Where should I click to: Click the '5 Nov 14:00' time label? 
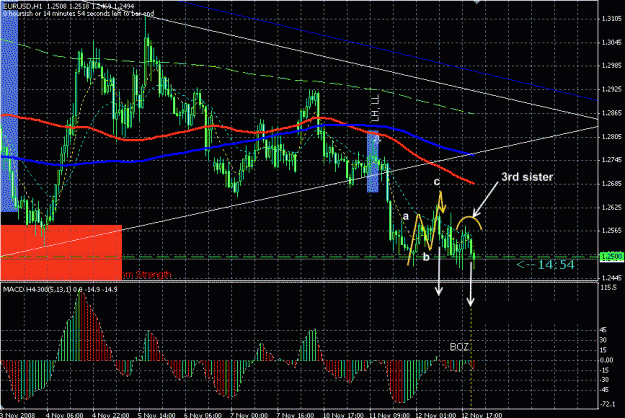pos(157,415)
